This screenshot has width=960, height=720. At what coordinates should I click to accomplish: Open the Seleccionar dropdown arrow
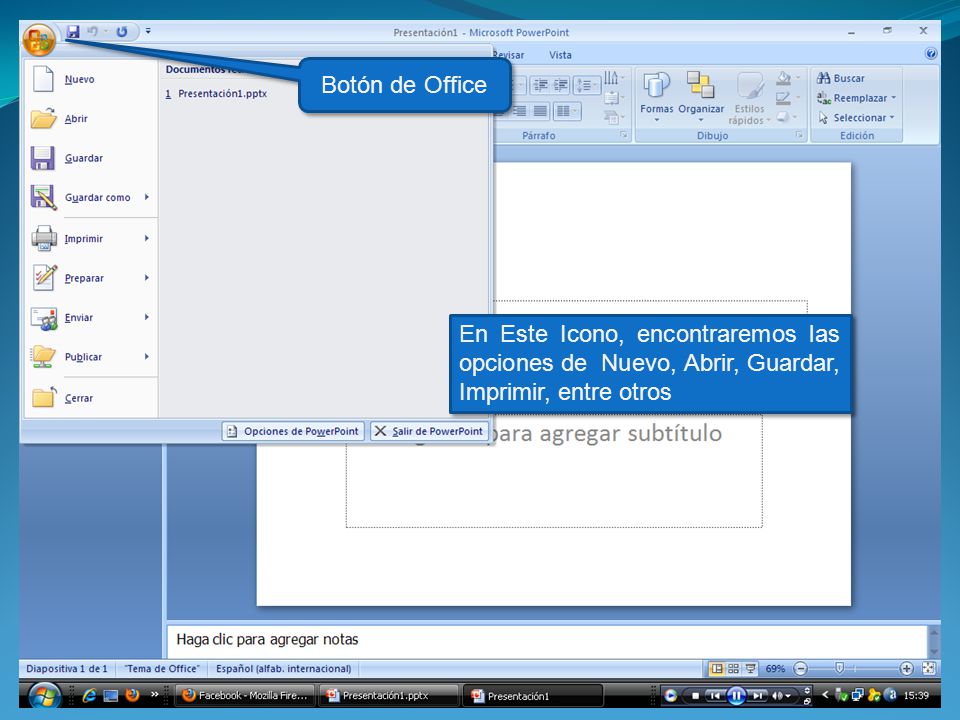(892, 118)
